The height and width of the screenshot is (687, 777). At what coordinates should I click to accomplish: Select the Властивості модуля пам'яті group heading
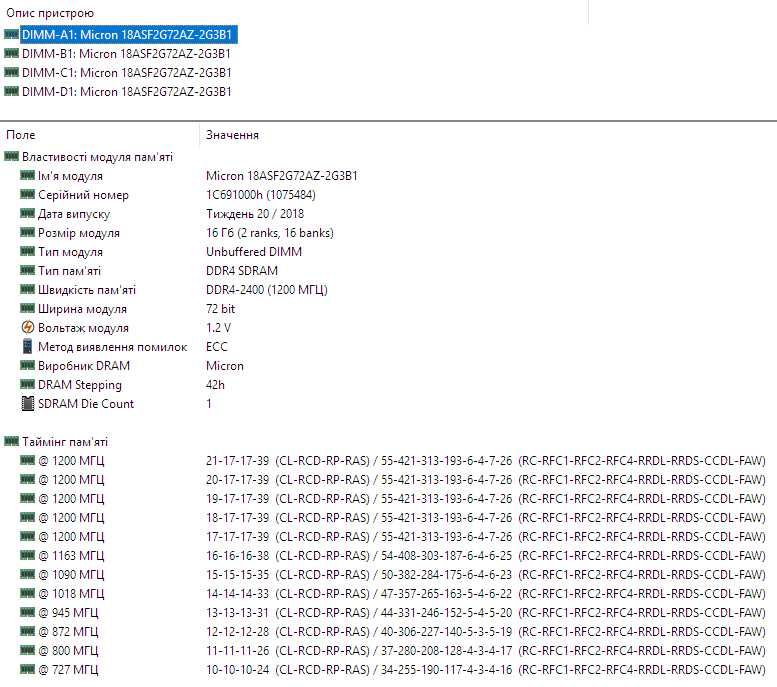[97, 157]
